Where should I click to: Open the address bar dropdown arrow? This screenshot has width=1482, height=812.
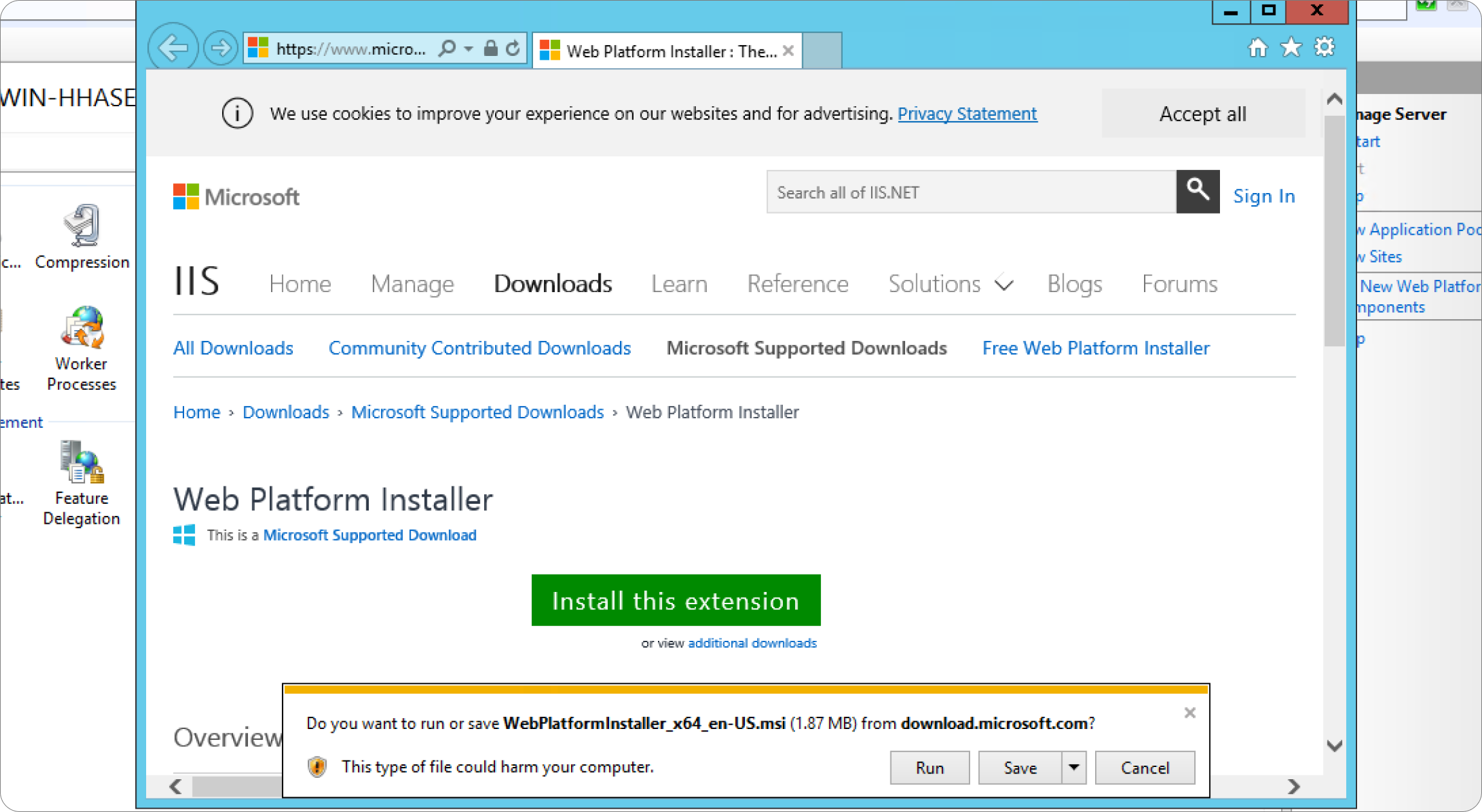[469, 48]
